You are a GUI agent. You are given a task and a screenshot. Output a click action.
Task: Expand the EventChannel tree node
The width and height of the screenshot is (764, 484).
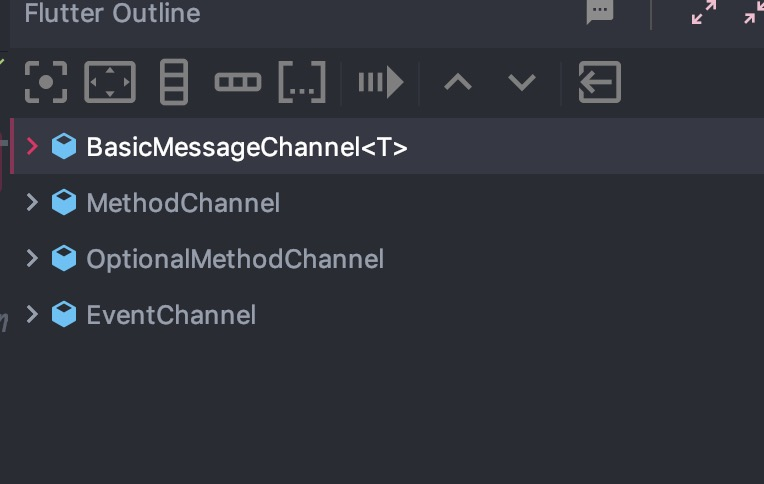[32, 314]
